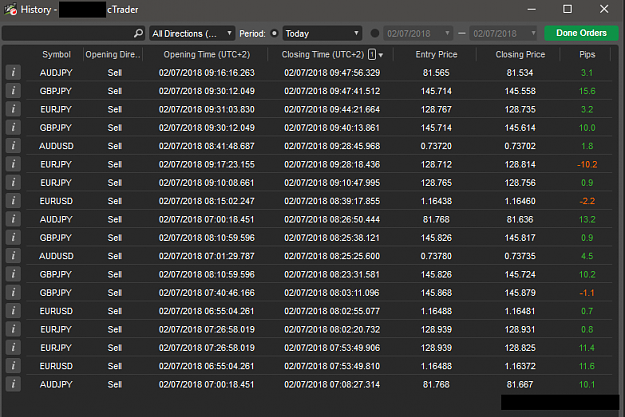
Task: Open the start date 02/07/2018 picker
Action: tap(418, 33)
